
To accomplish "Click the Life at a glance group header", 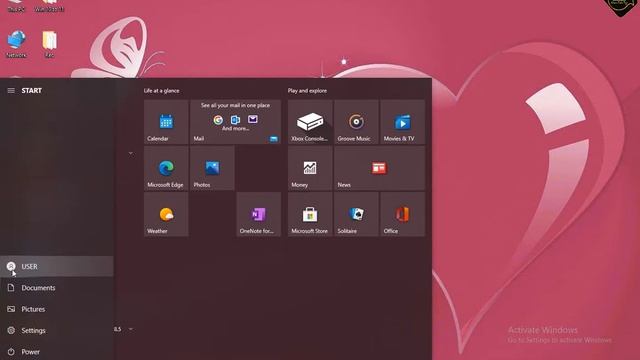I will coord(161,91).
